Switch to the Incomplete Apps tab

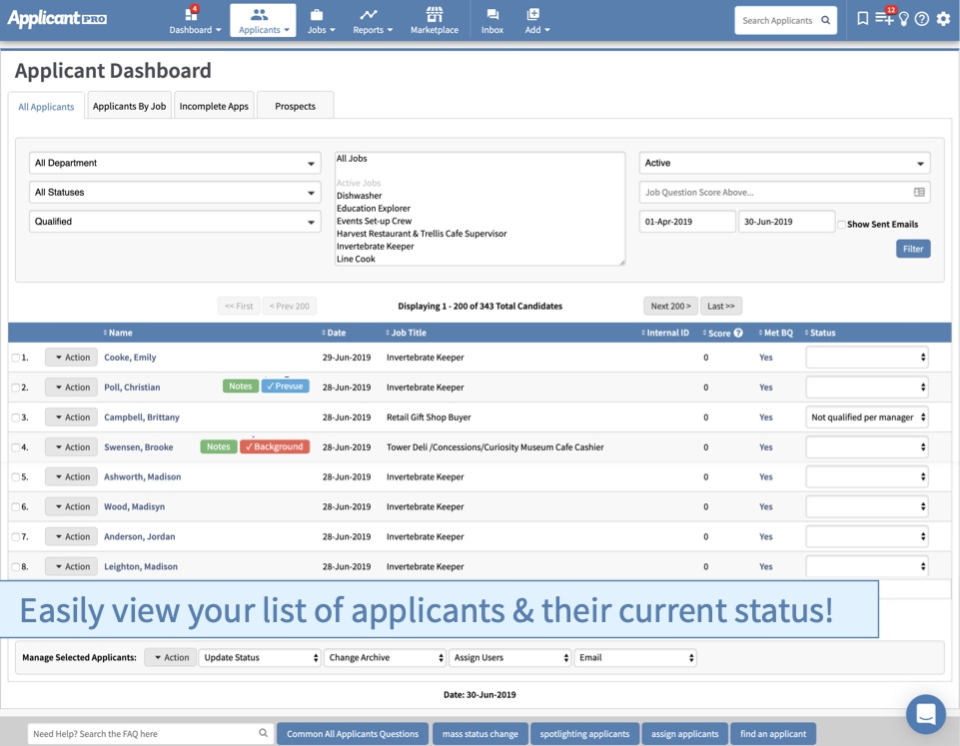coord(214,105)
